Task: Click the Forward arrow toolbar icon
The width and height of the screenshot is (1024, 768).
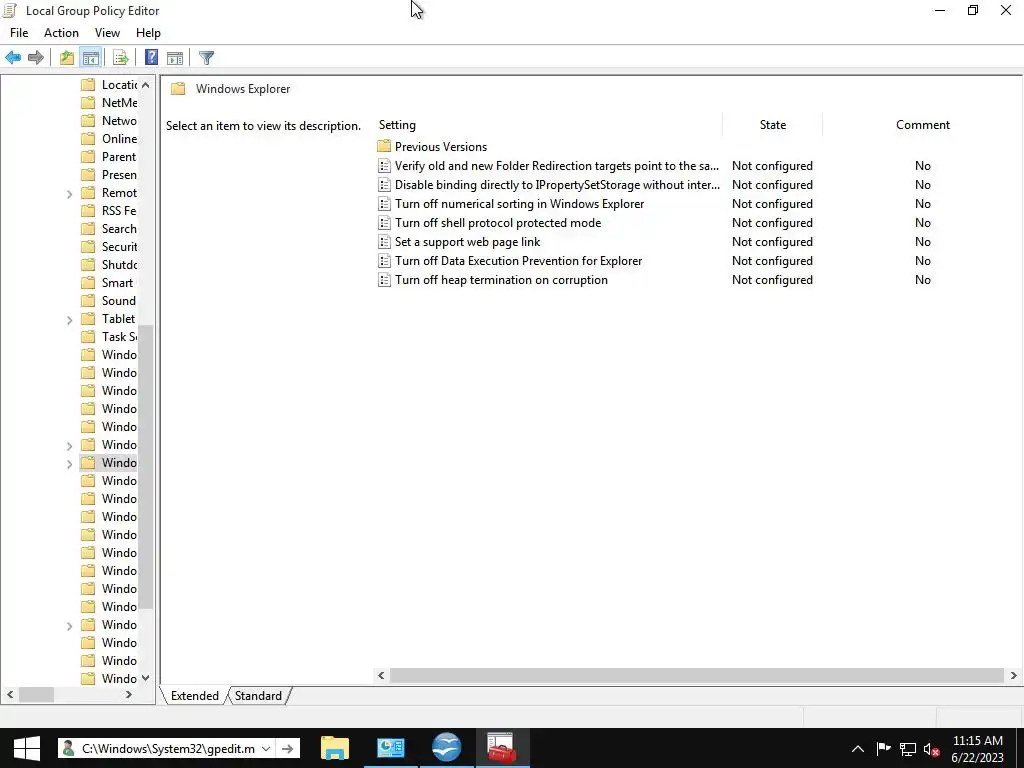Action: 36,58
